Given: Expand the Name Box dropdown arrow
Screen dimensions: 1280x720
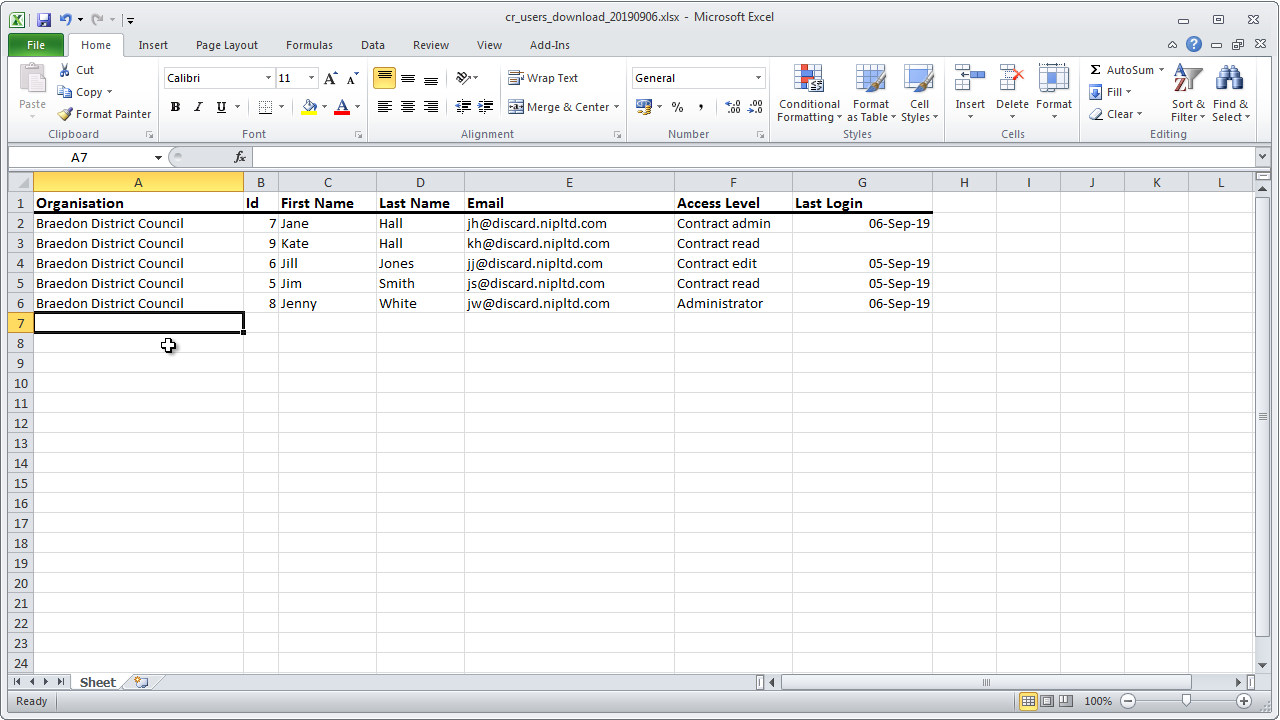Looking at the screenshot, I should click(158, 158).
